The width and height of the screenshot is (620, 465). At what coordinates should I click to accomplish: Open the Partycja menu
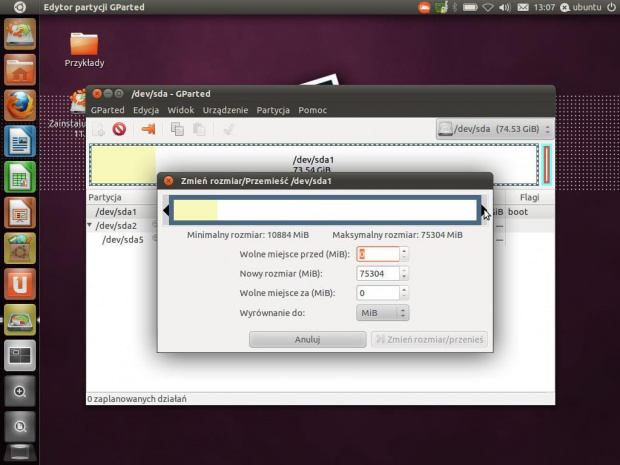[273, 110]
